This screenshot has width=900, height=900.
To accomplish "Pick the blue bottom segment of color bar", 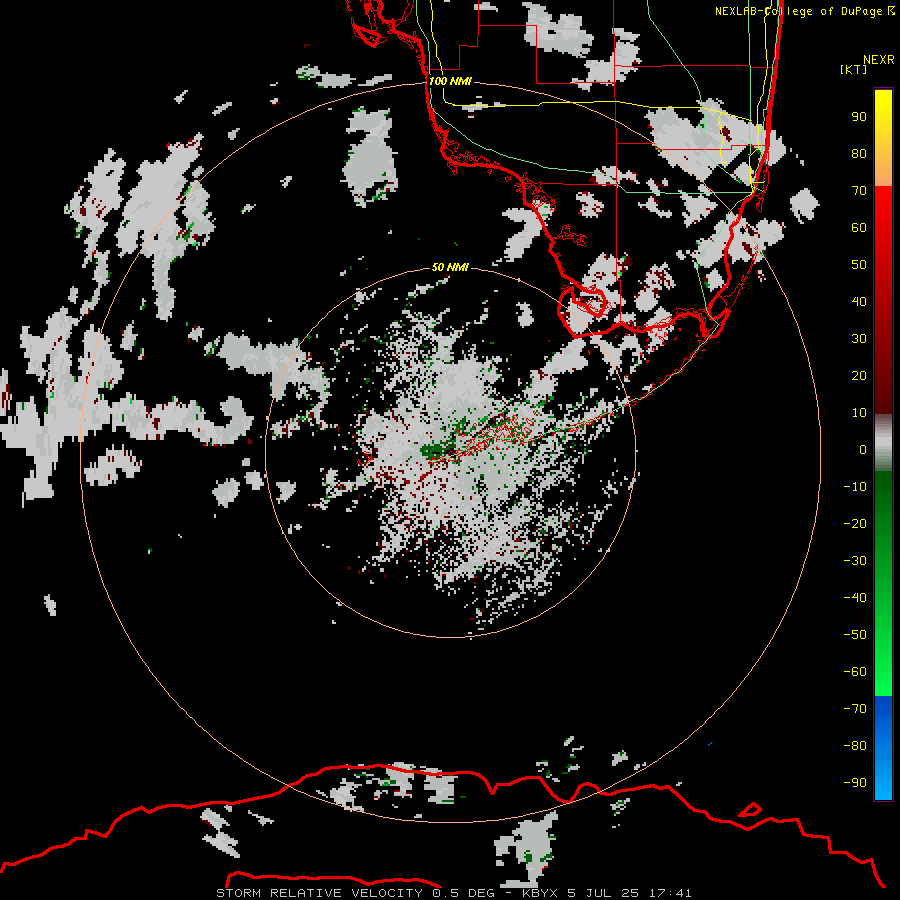I will pos(883,747).
